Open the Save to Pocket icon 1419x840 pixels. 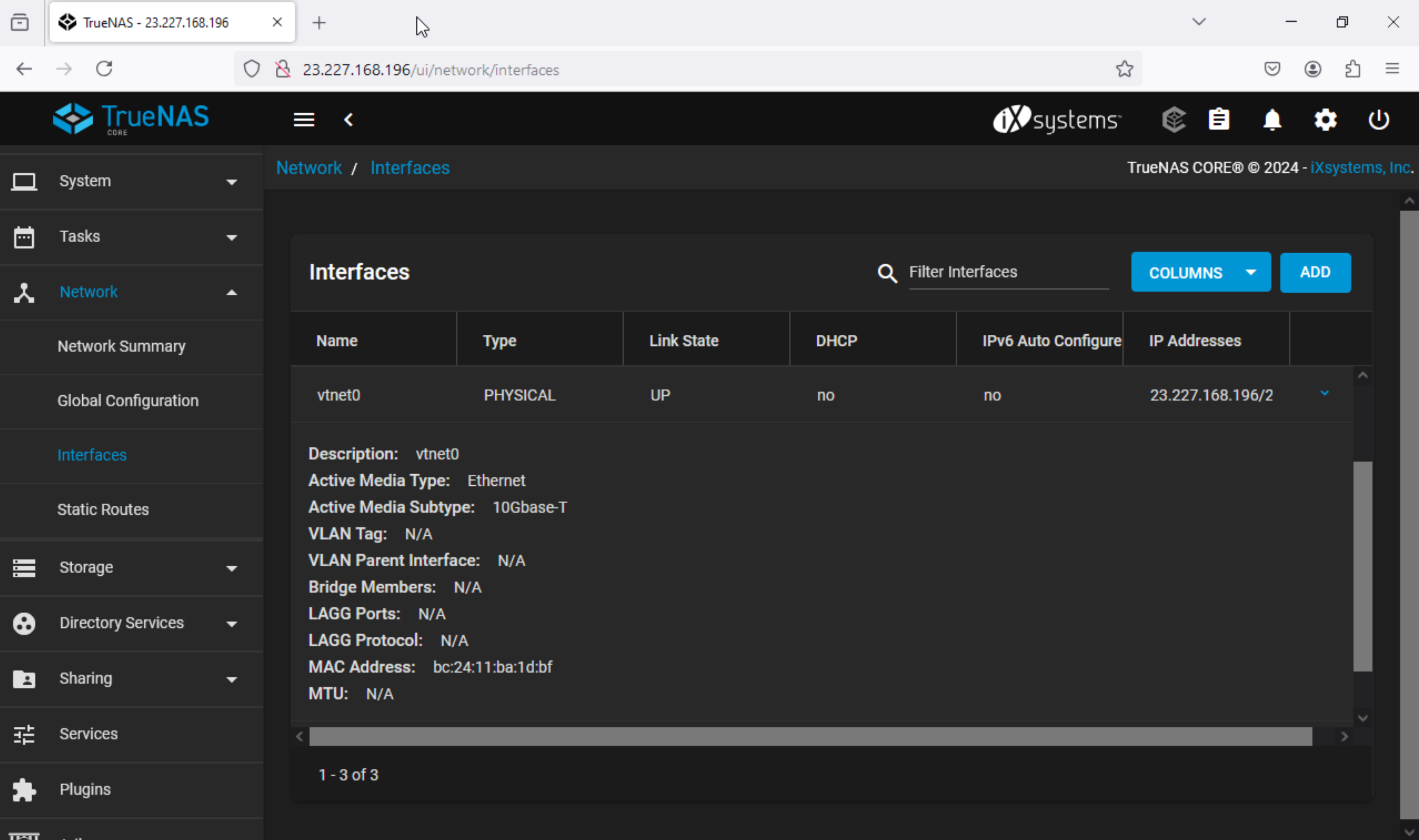tap(1272, 69)
